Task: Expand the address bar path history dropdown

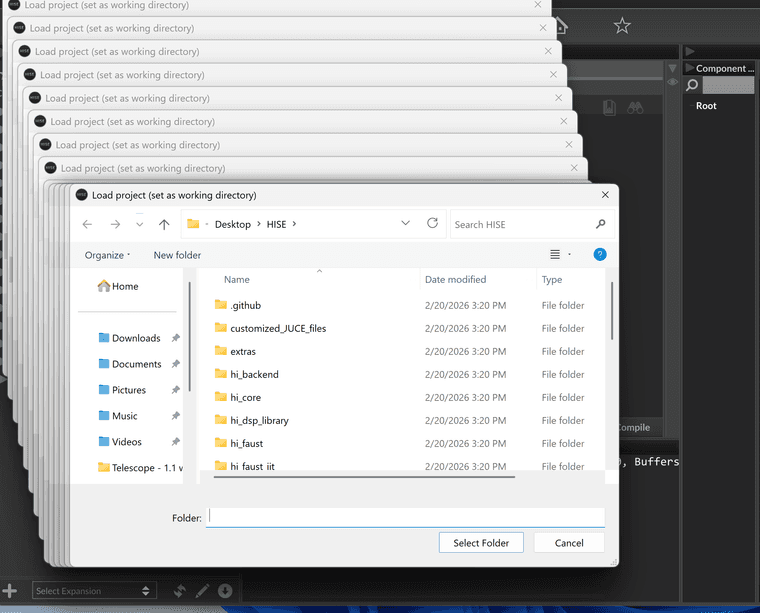Action: tap(405, 224)
